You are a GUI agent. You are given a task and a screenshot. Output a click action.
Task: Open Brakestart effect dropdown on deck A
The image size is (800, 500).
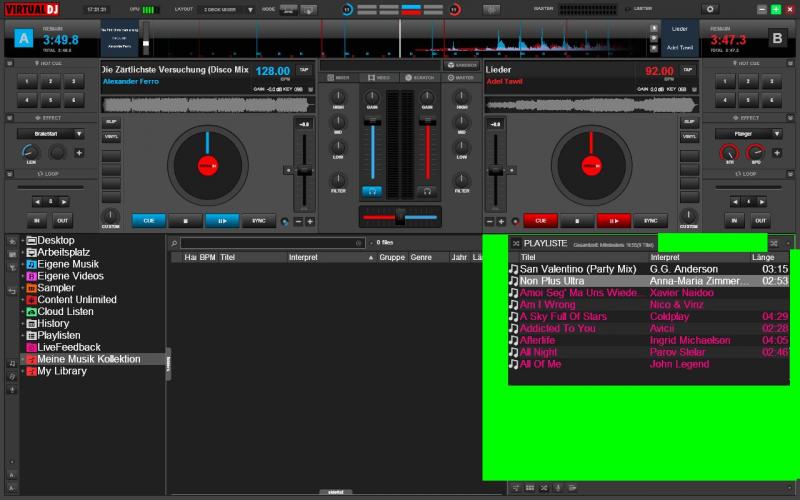coord(51,134)
